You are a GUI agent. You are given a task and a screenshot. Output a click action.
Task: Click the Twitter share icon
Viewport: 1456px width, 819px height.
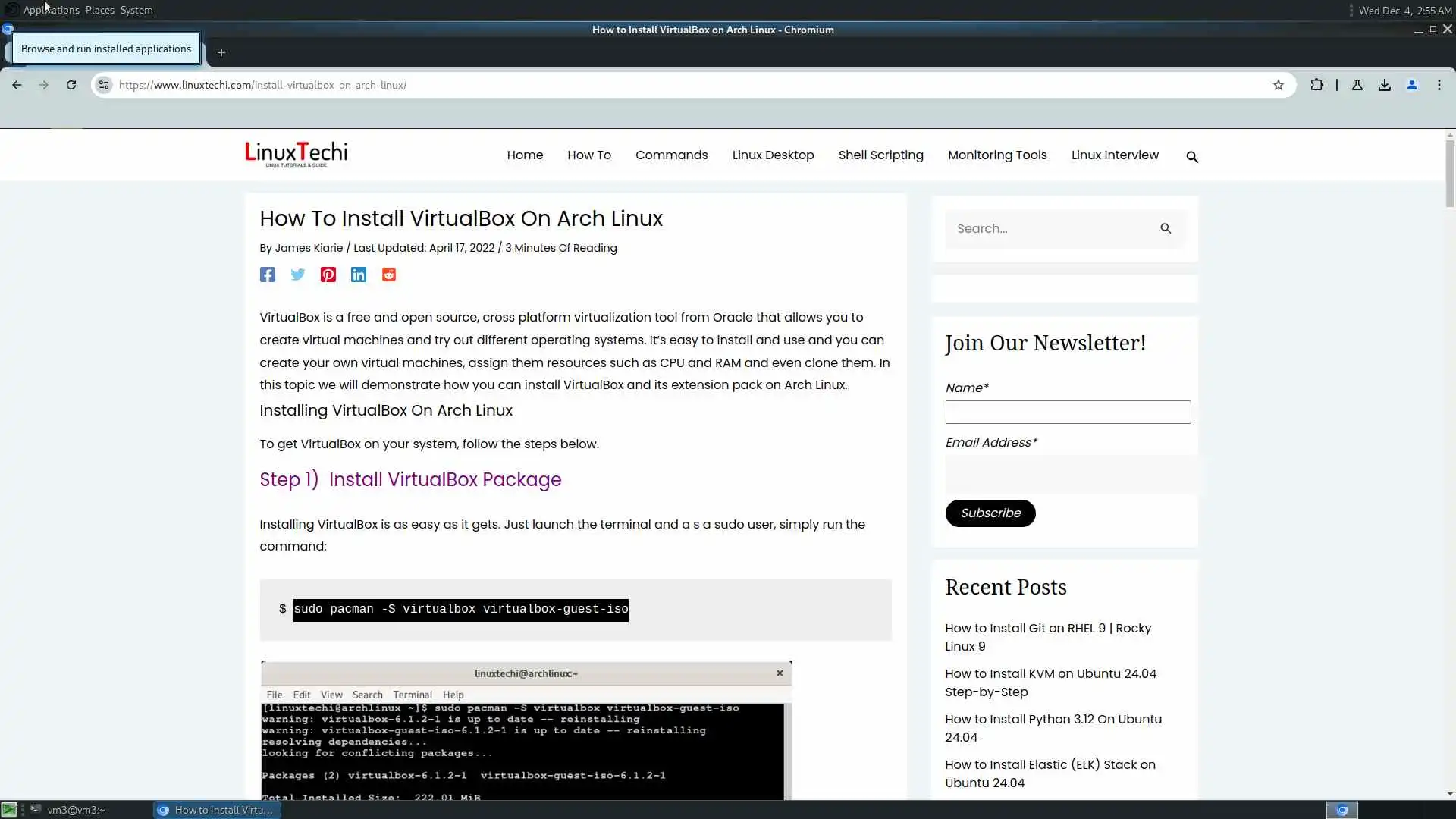click(298, 275)
